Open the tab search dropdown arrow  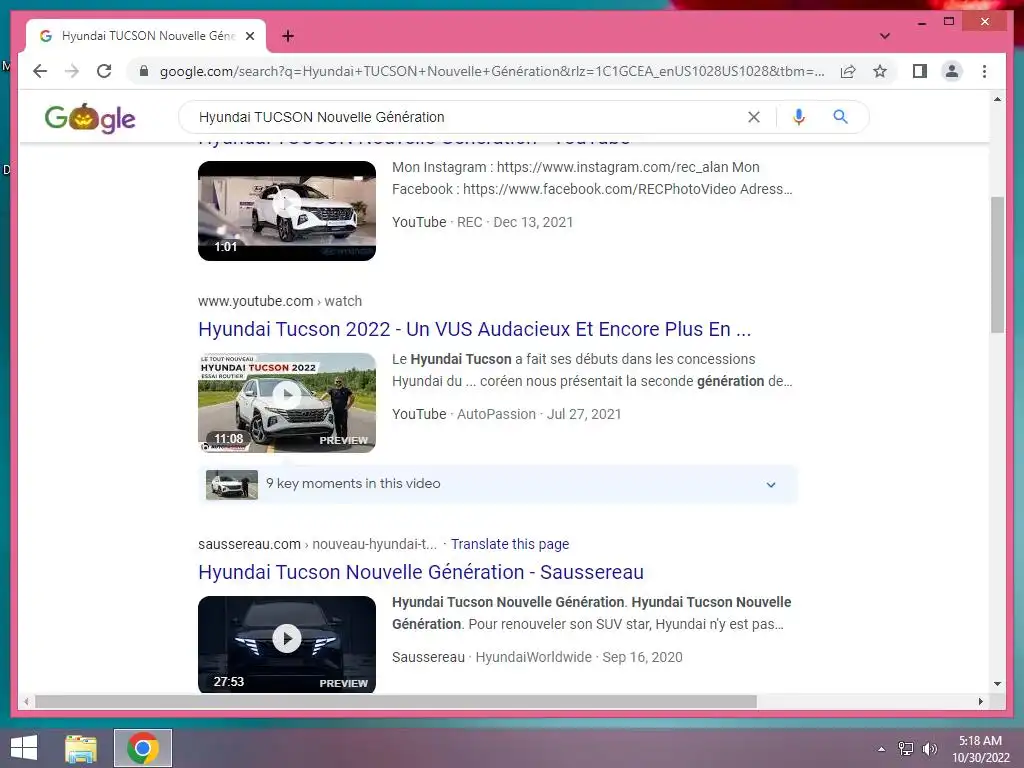[x=885, y=36]
